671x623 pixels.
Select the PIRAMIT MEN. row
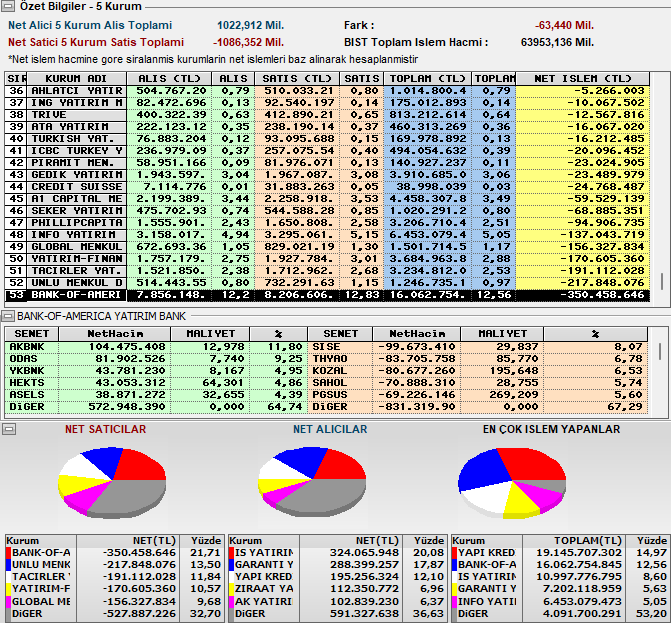327,163
